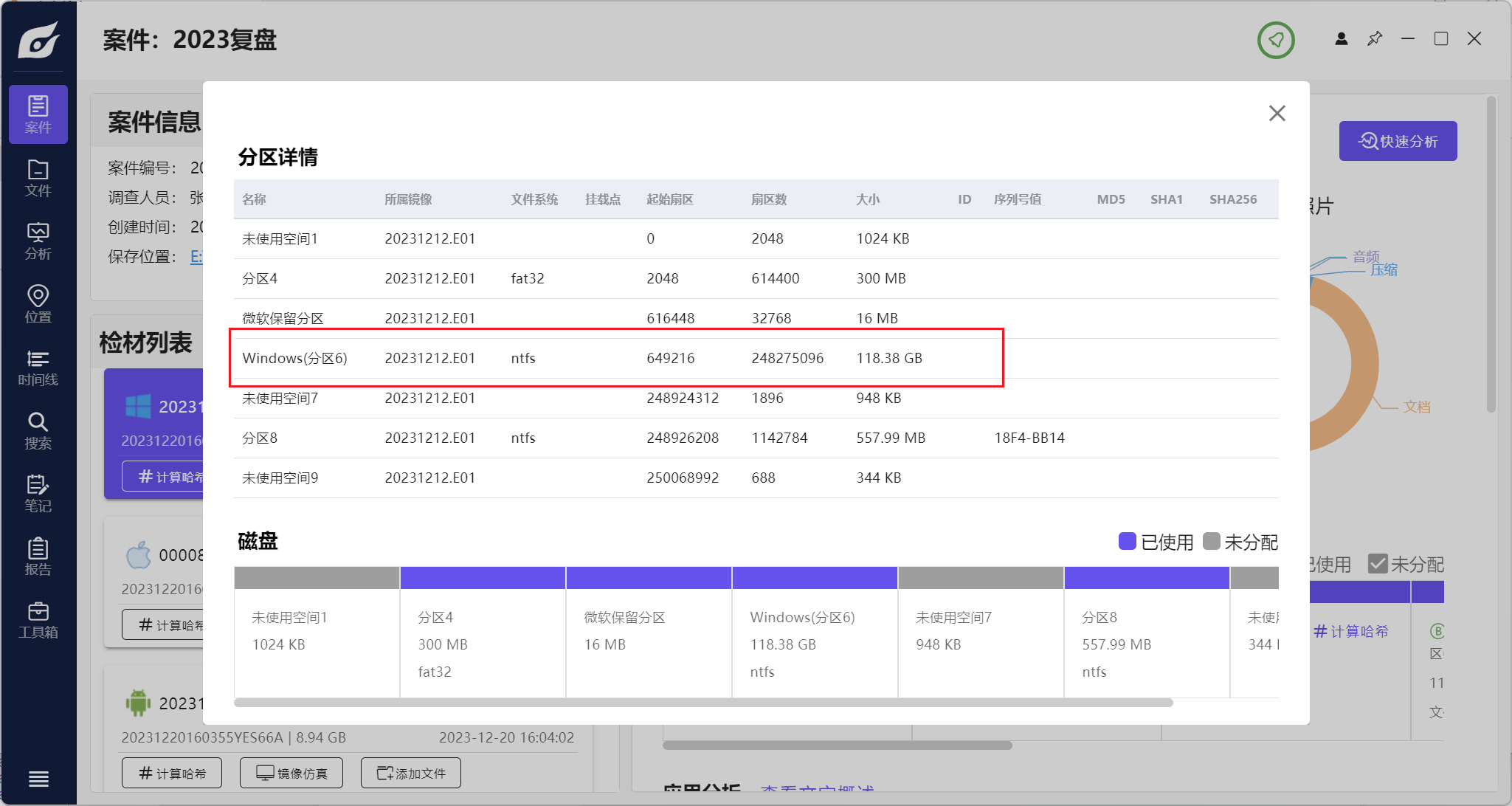
Task: Open the 笔记 sidebar section
Action: pos(38,494)
